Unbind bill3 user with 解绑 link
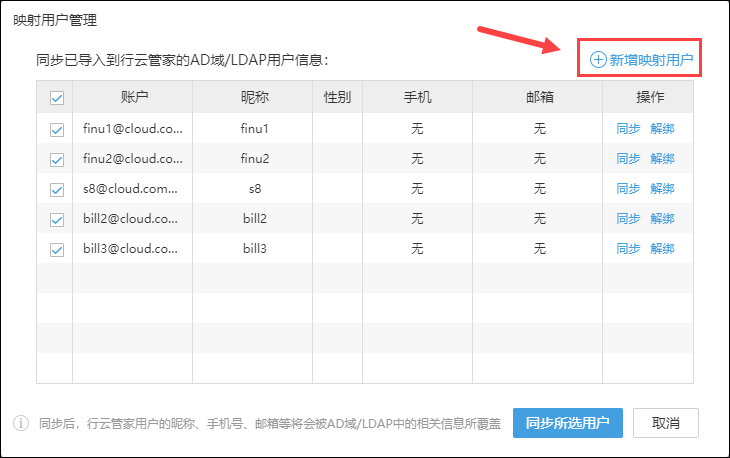This screenshot has height=458, width=730. pos(662,248)
